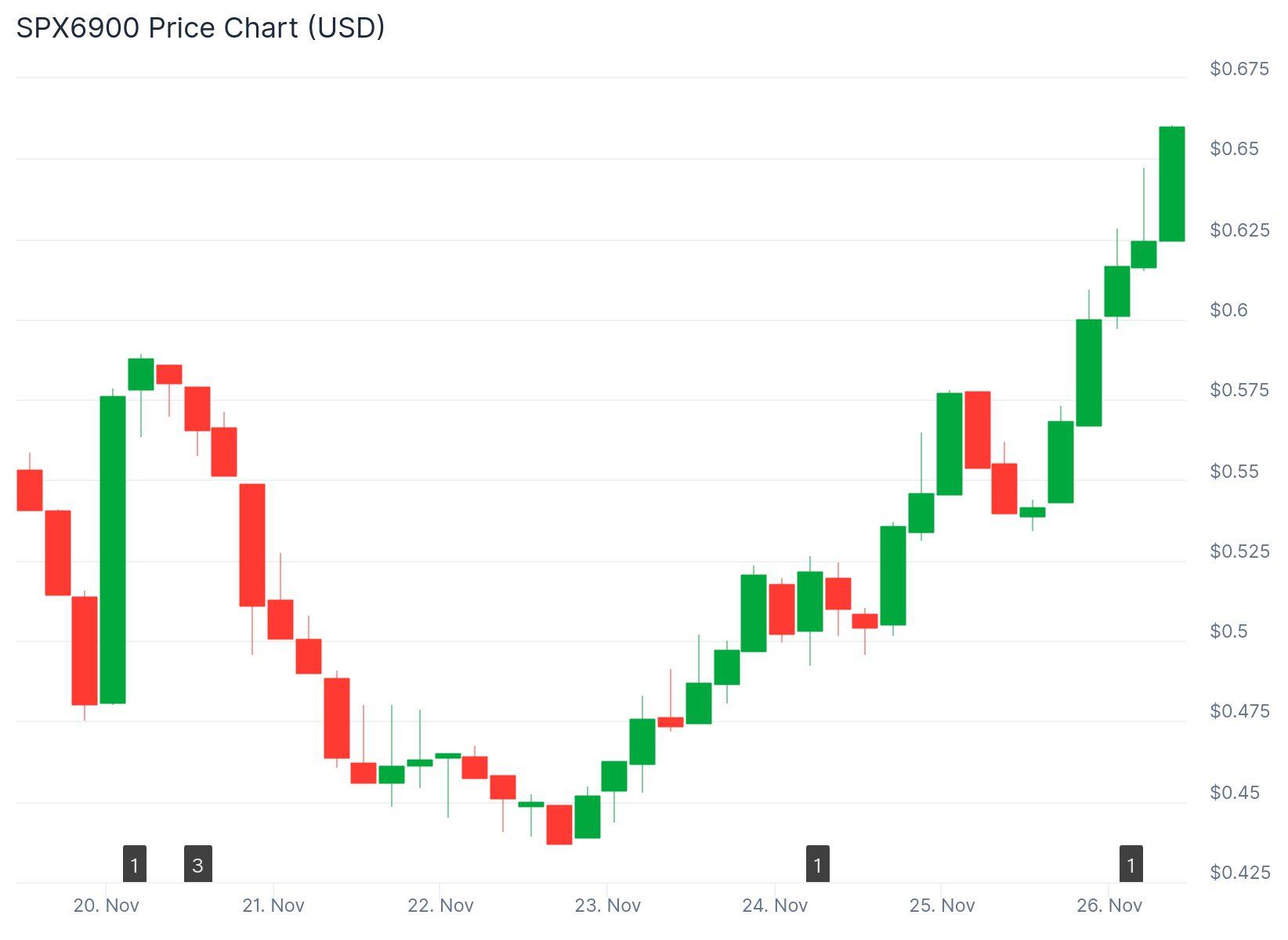Select the first red candle at left edge
1288x940 pixels.
coord(30,490)
